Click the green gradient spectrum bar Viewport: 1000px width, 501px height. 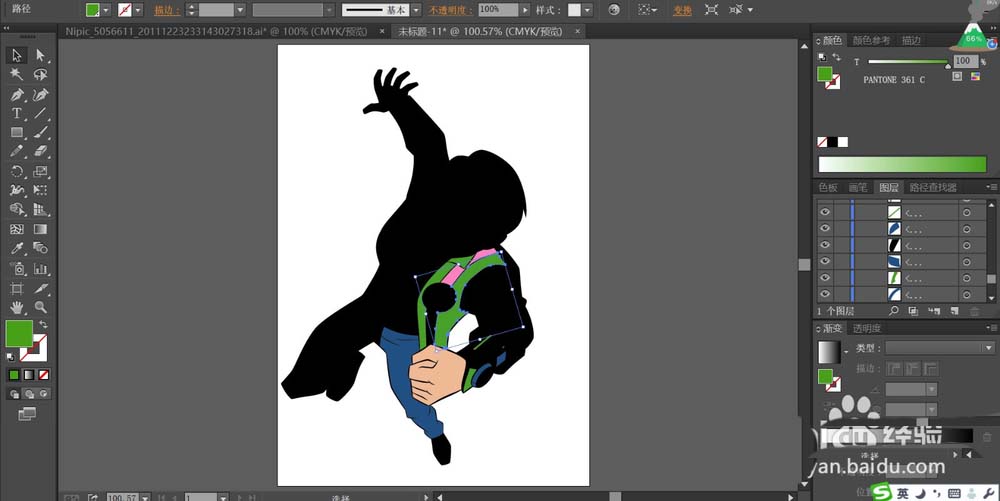902,164
